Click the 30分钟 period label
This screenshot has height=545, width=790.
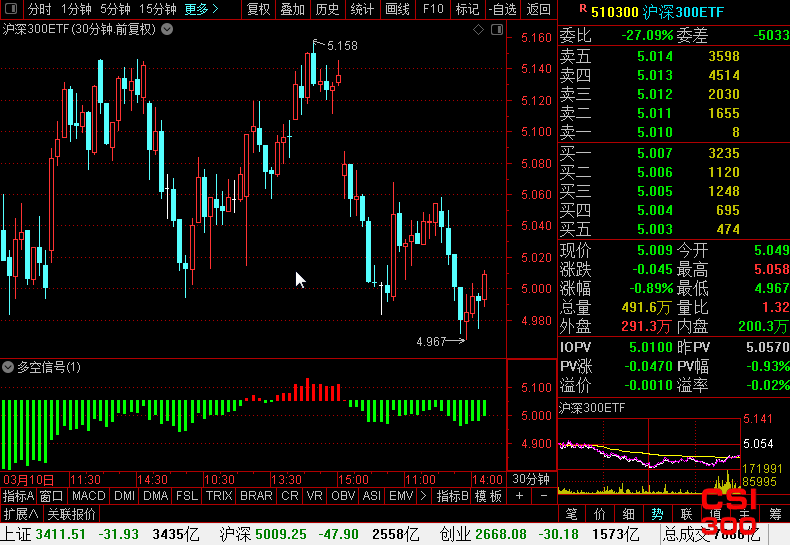[531, 479]
